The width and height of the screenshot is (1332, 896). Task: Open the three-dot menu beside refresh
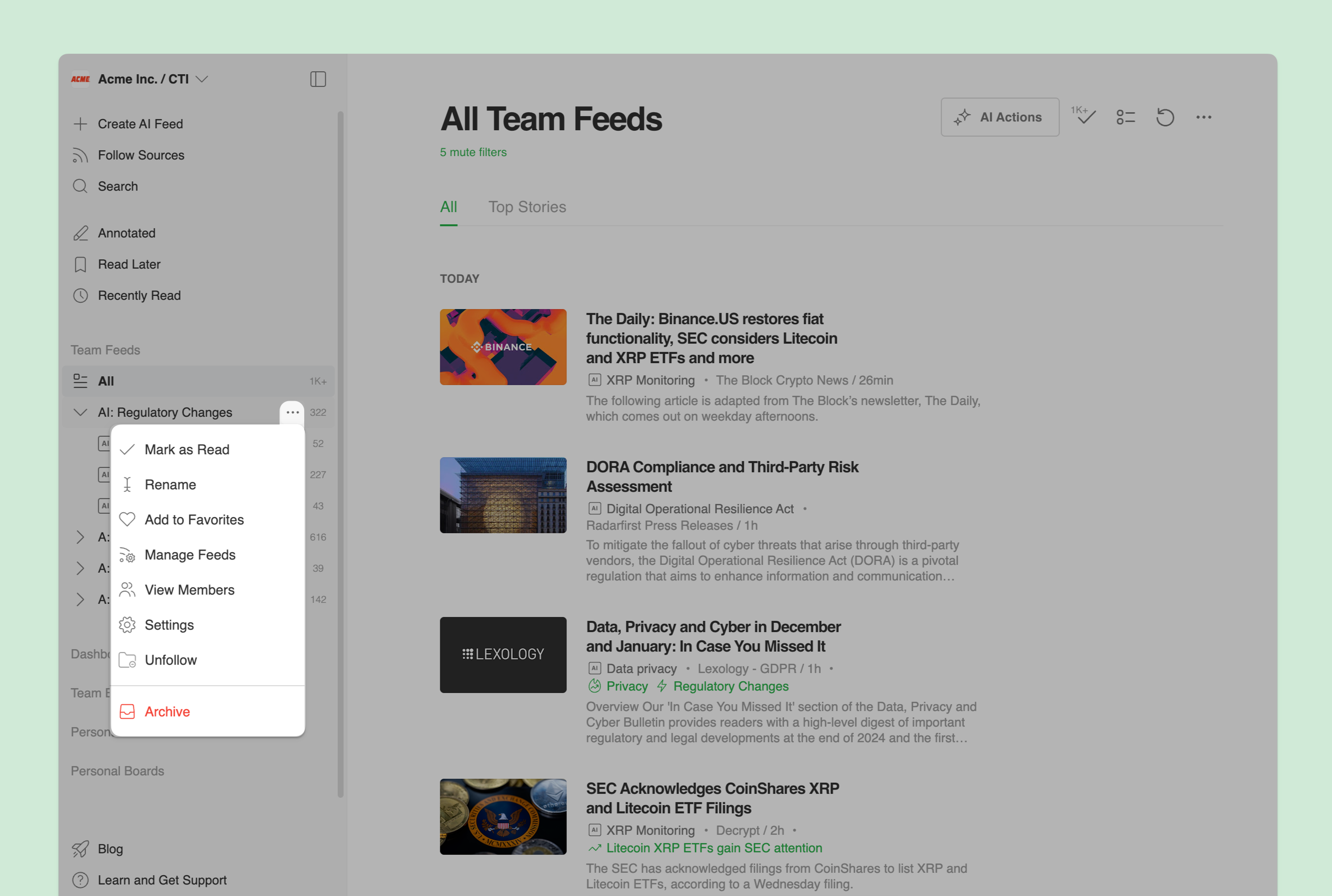[1203, 117]
